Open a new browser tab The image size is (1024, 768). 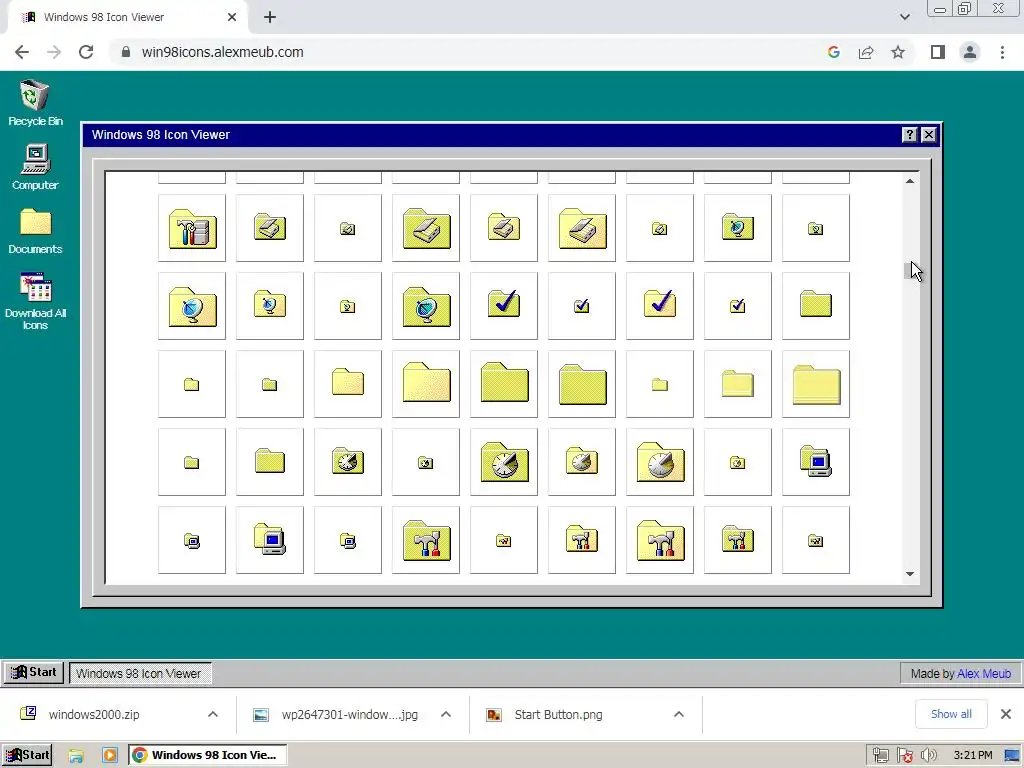(270, 17)
